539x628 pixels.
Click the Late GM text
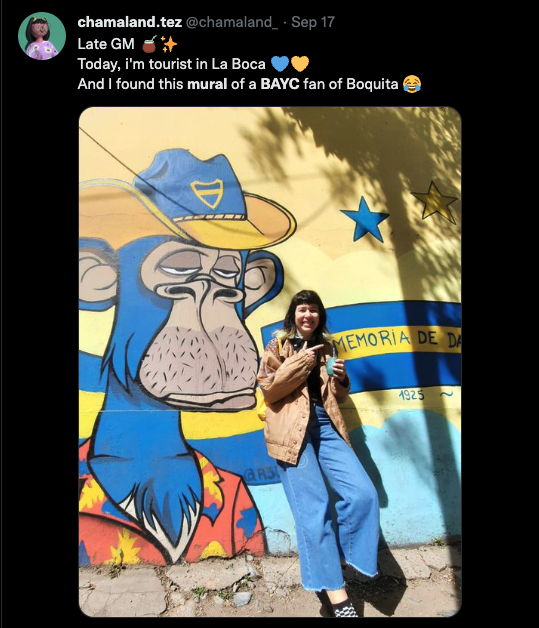point(106,44)
